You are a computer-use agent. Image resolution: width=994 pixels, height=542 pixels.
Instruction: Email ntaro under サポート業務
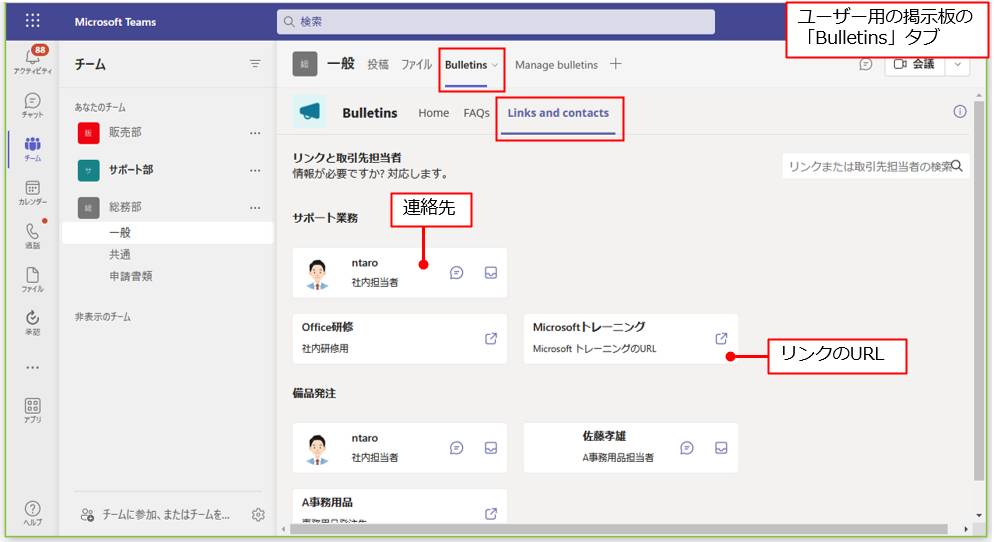click(x=491, y=273)
